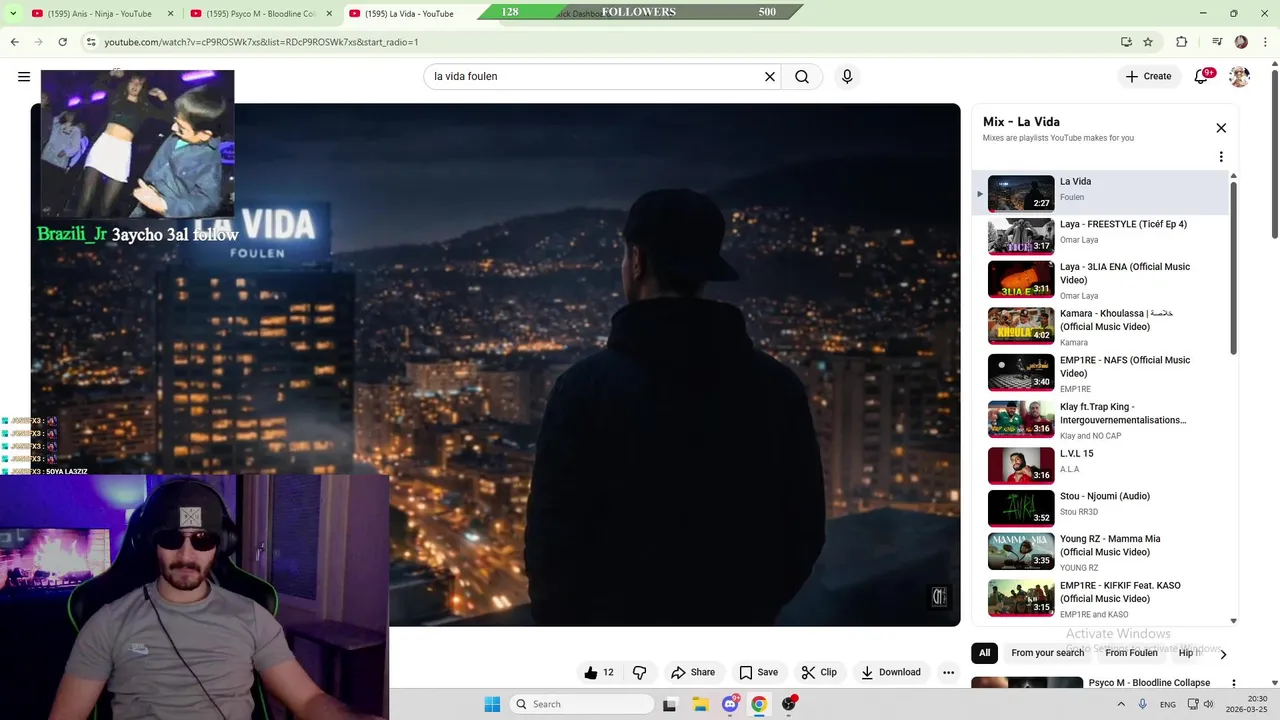
Task: Play Young RZ - Mamma Mia
Action: pyautogui.click(x=1100, y=551)
